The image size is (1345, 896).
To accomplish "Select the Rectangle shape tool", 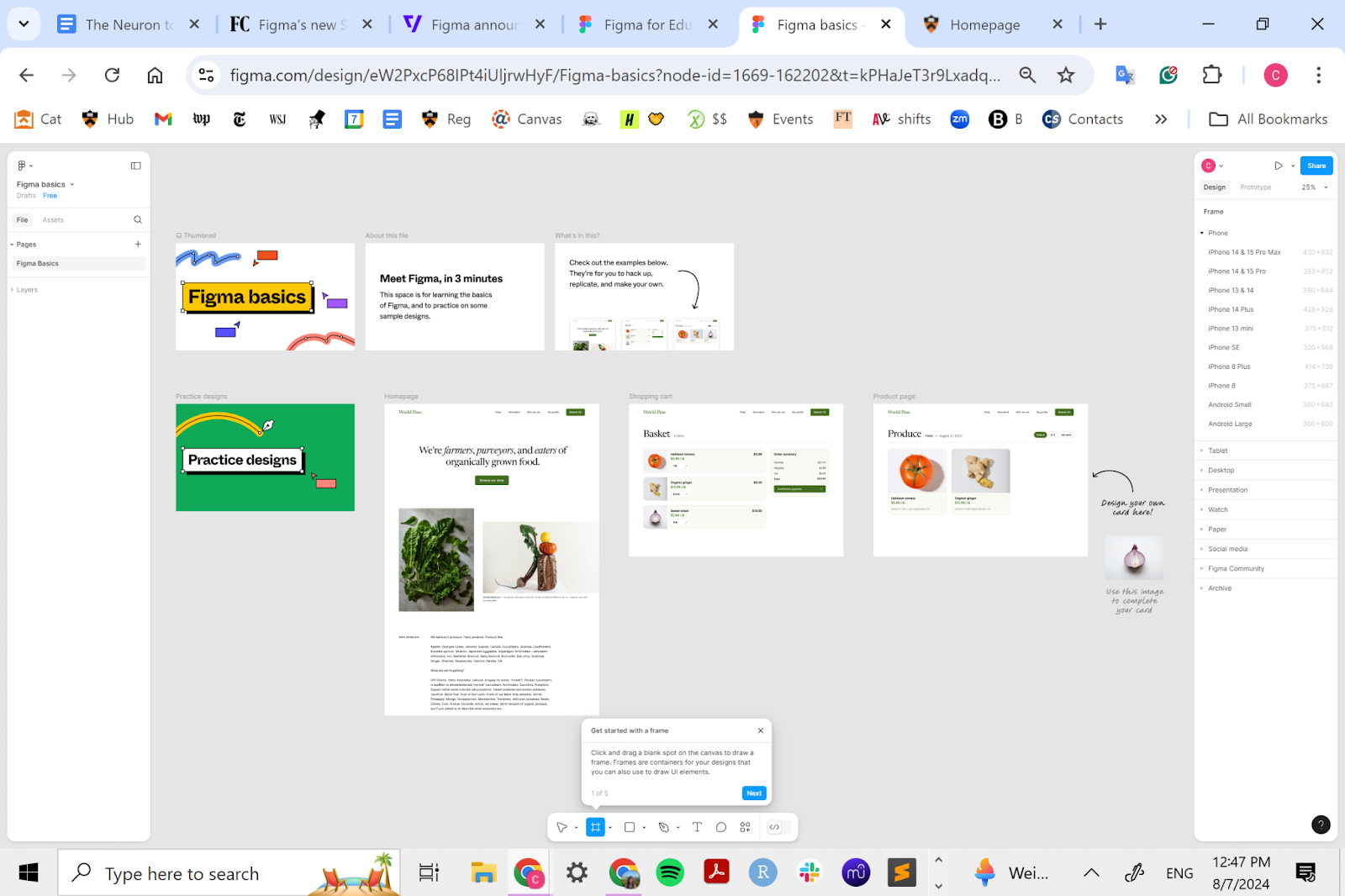I will [629, 827].
